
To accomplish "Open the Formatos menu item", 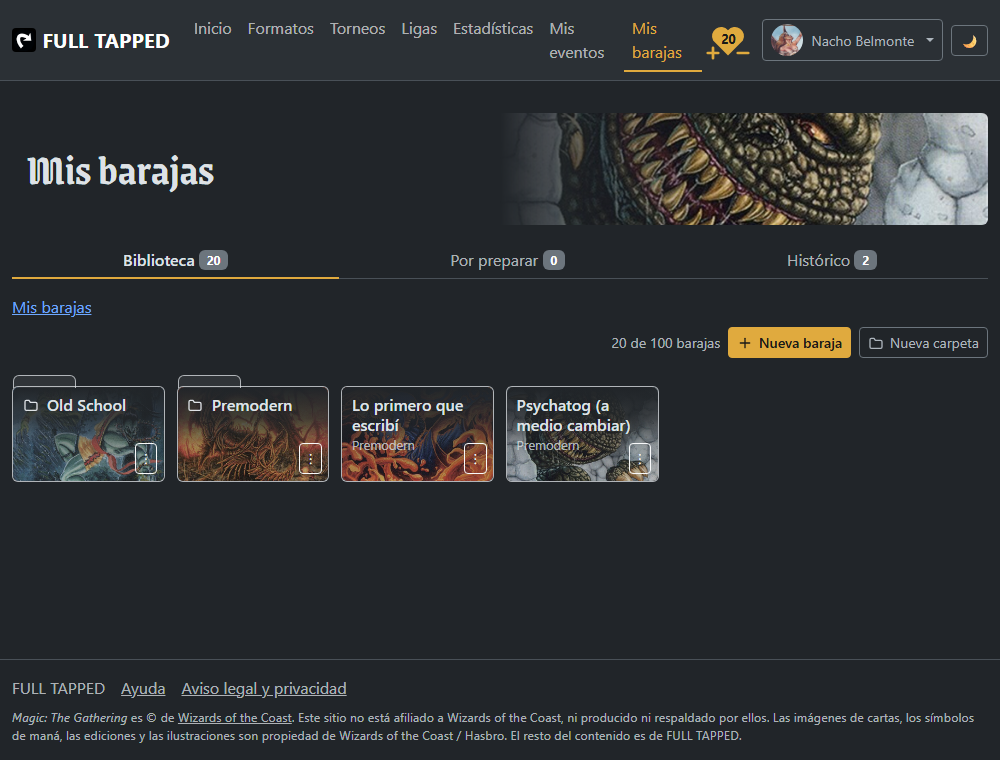I will pos(281,29).
